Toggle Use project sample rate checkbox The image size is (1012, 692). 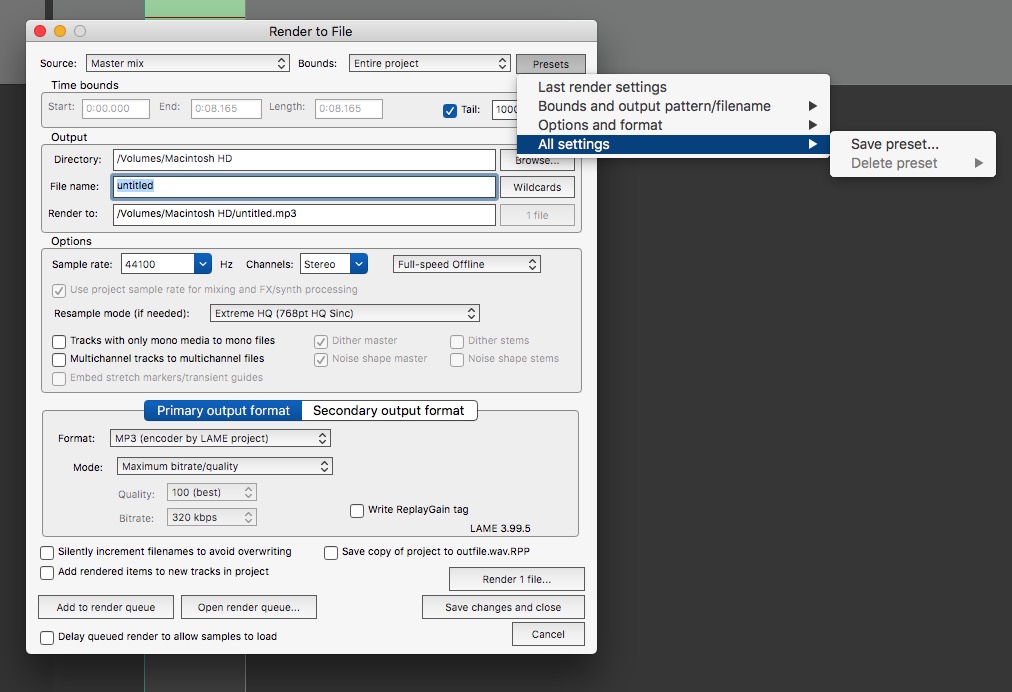click(x=59, y=290)
